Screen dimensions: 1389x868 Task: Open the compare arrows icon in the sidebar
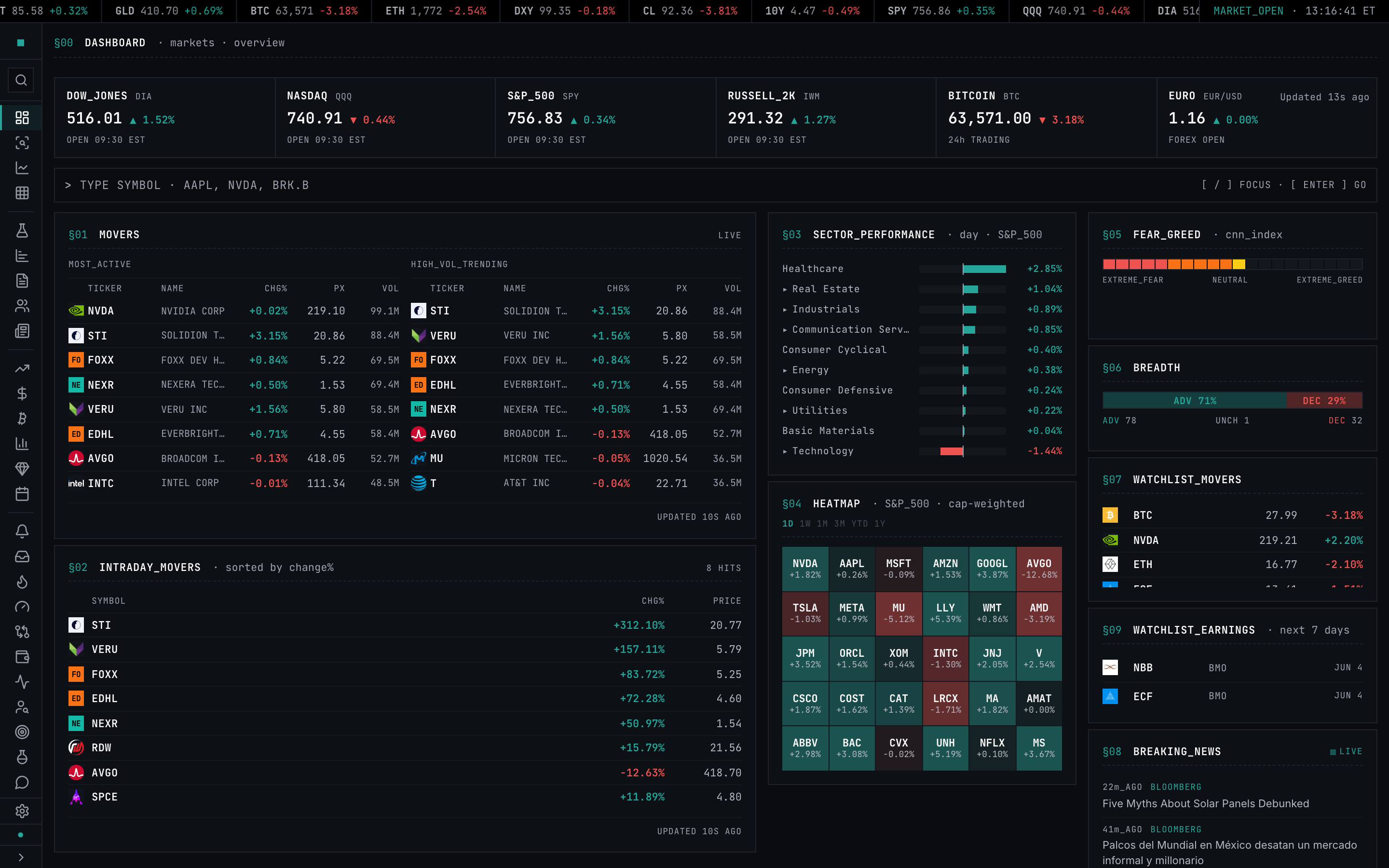(22, 632)
